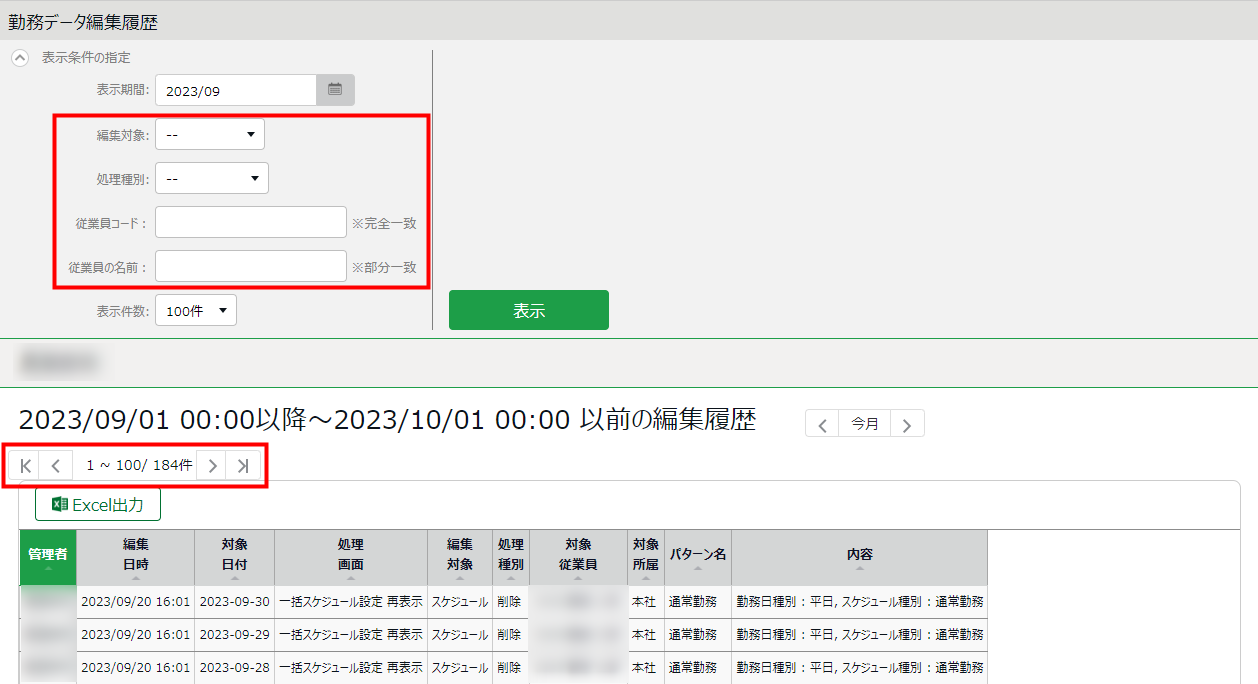The image size is (1258, 684).
Task: Click the ※完全一致 note text
Action: (x=383, y=223)
